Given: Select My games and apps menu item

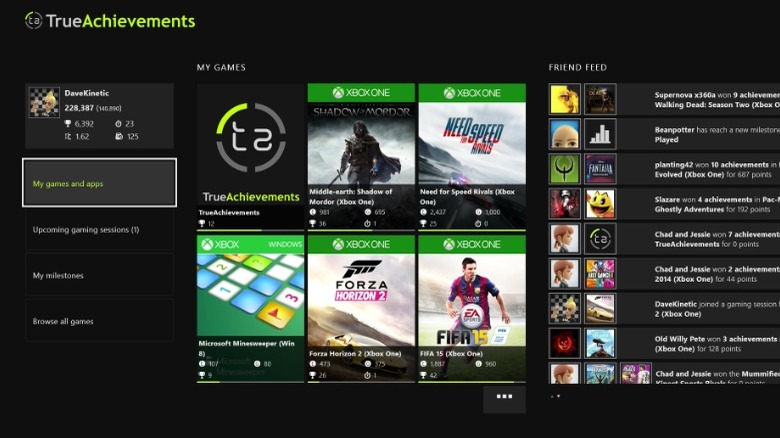Looking at the screenshot, I should 99,183.
